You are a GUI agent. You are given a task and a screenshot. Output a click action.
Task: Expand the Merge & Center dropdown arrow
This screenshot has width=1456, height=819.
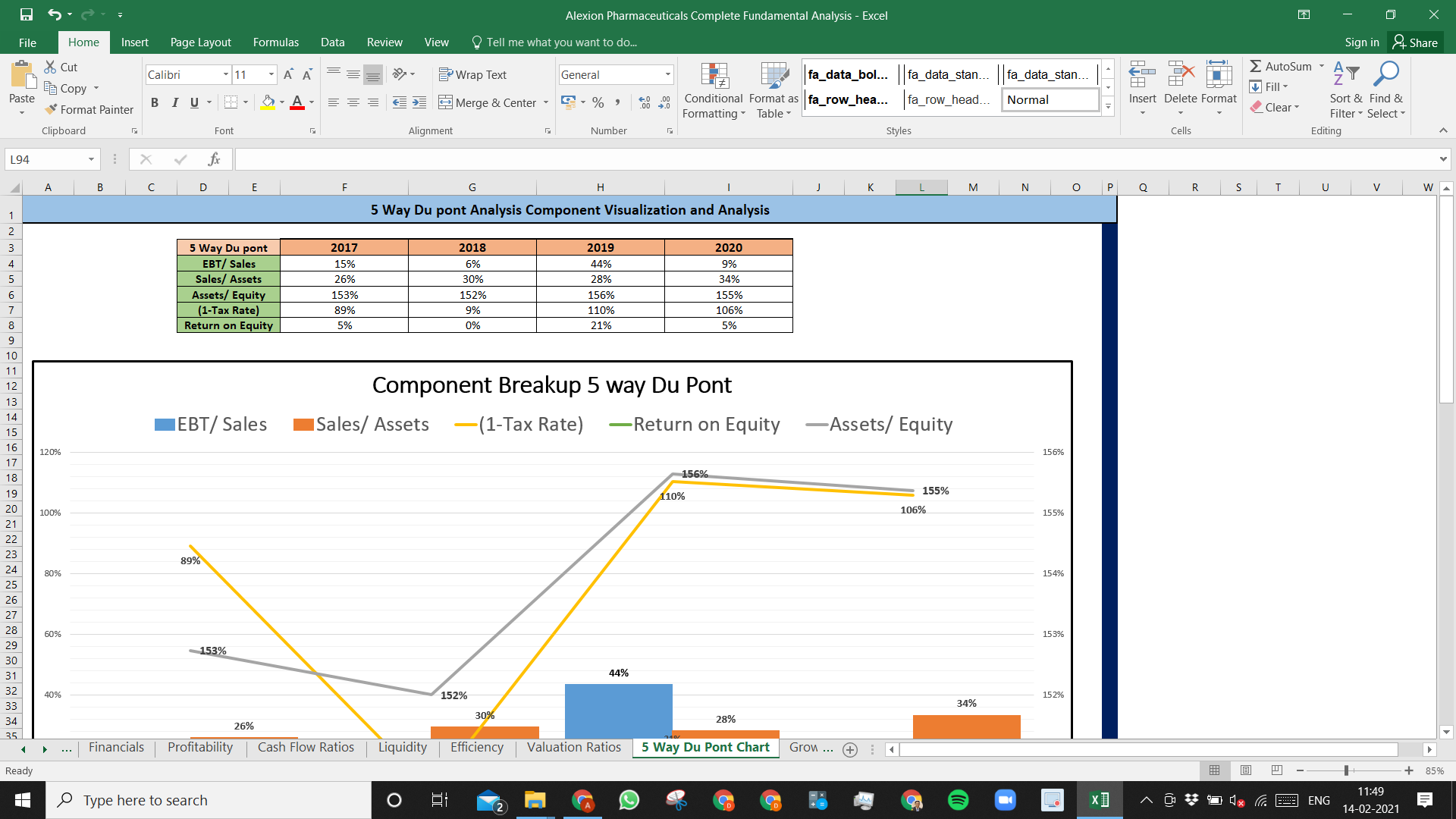point(546,102)
